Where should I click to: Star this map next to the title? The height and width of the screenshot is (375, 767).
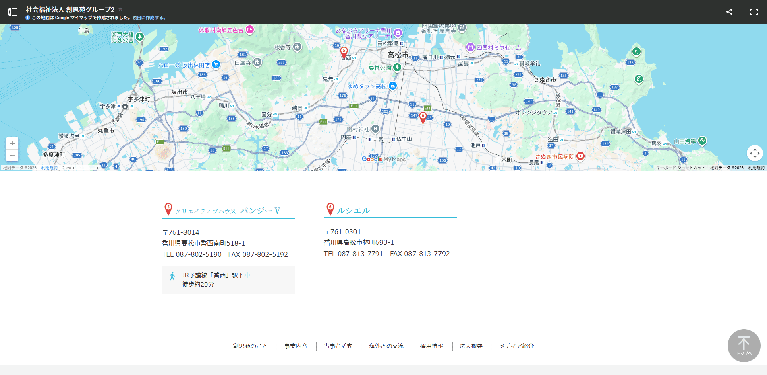(x=121, y=9)
